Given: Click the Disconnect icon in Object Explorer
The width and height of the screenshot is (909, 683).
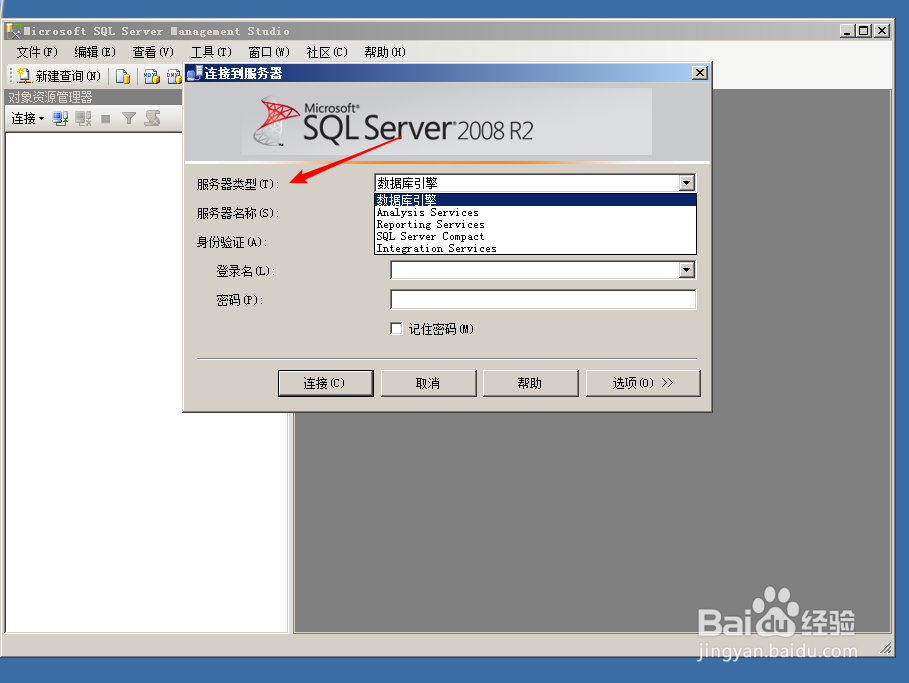Looking at the screenshot, I should click(x=83, y=119).
